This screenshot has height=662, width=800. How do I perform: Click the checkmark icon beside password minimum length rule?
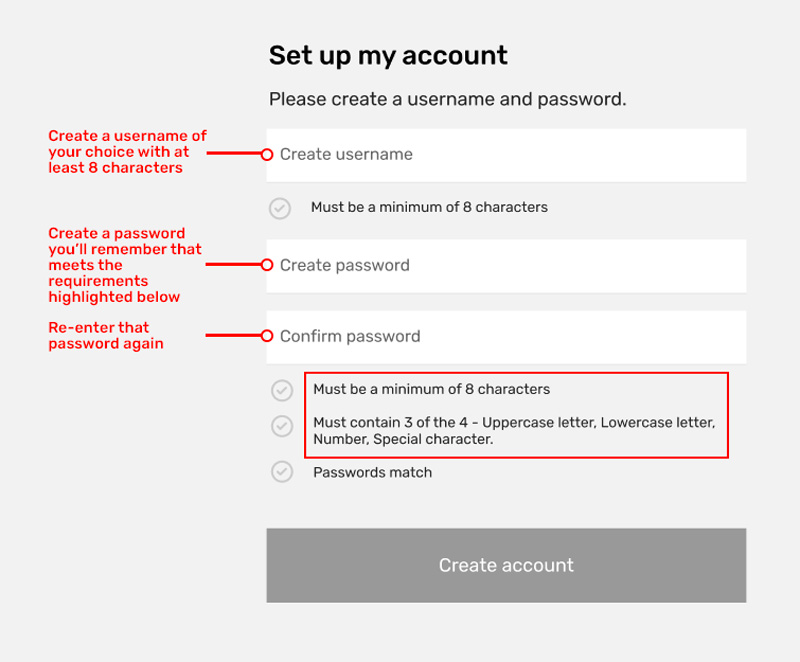(280, 390)
